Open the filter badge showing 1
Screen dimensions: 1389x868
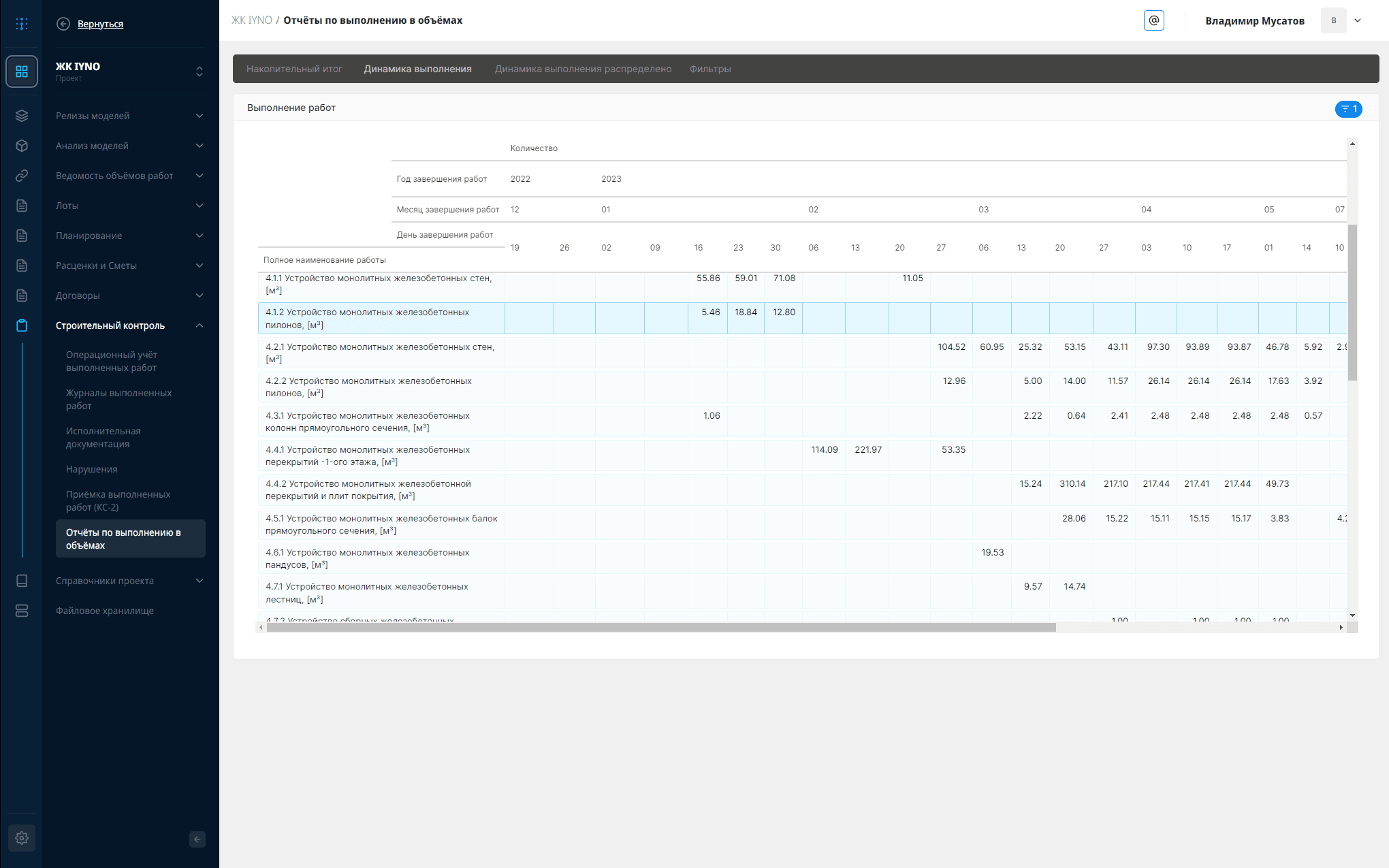pyautogui.click(x=1349, y=109)
